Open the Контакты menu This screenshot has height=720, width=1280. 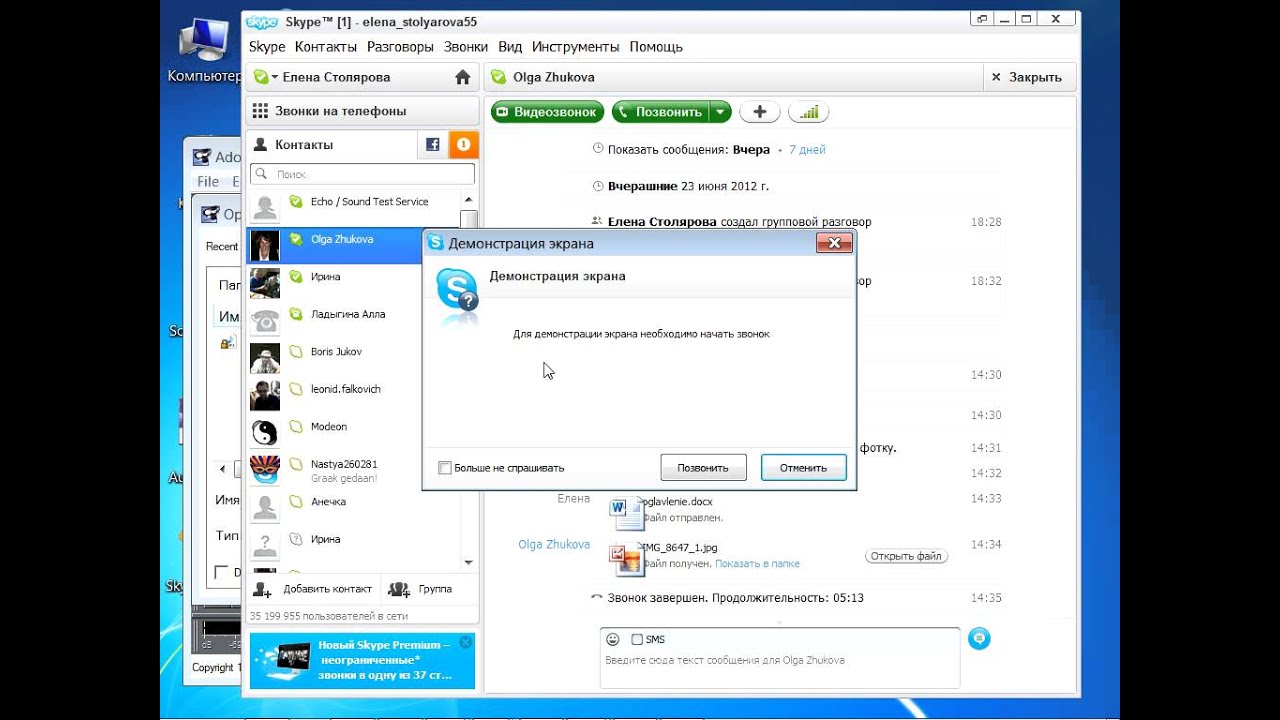point(326,47)
